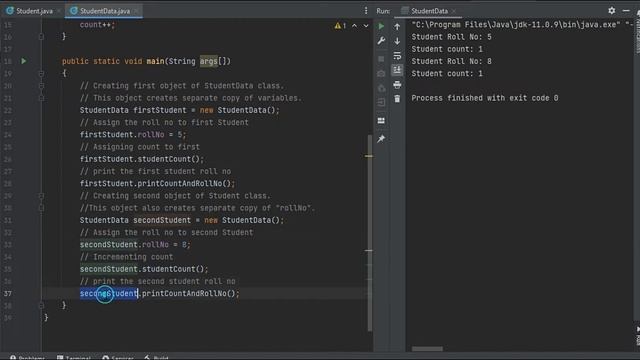This screenshot has width=640, height=360.
Task: Open the Services tool window
Action: click(118, 357)
